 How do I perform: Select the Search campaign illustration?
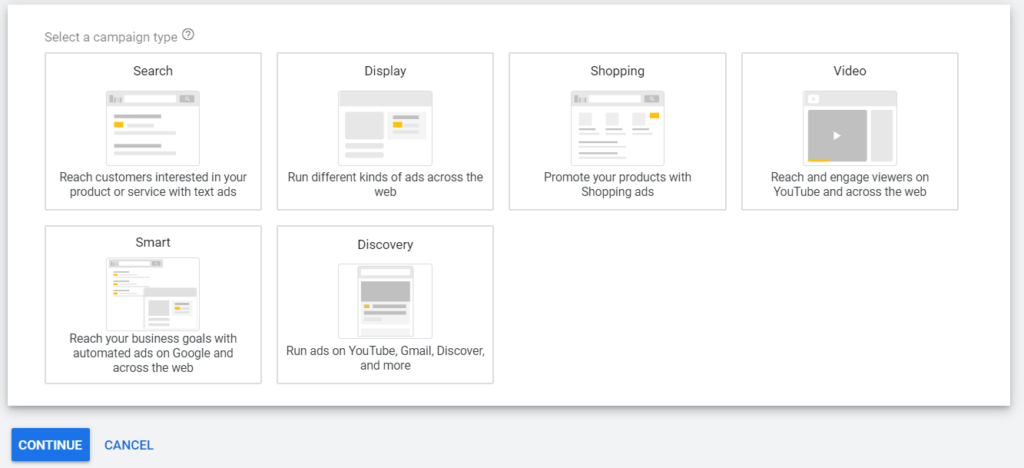pyautogui.click(x=153, y=128)
